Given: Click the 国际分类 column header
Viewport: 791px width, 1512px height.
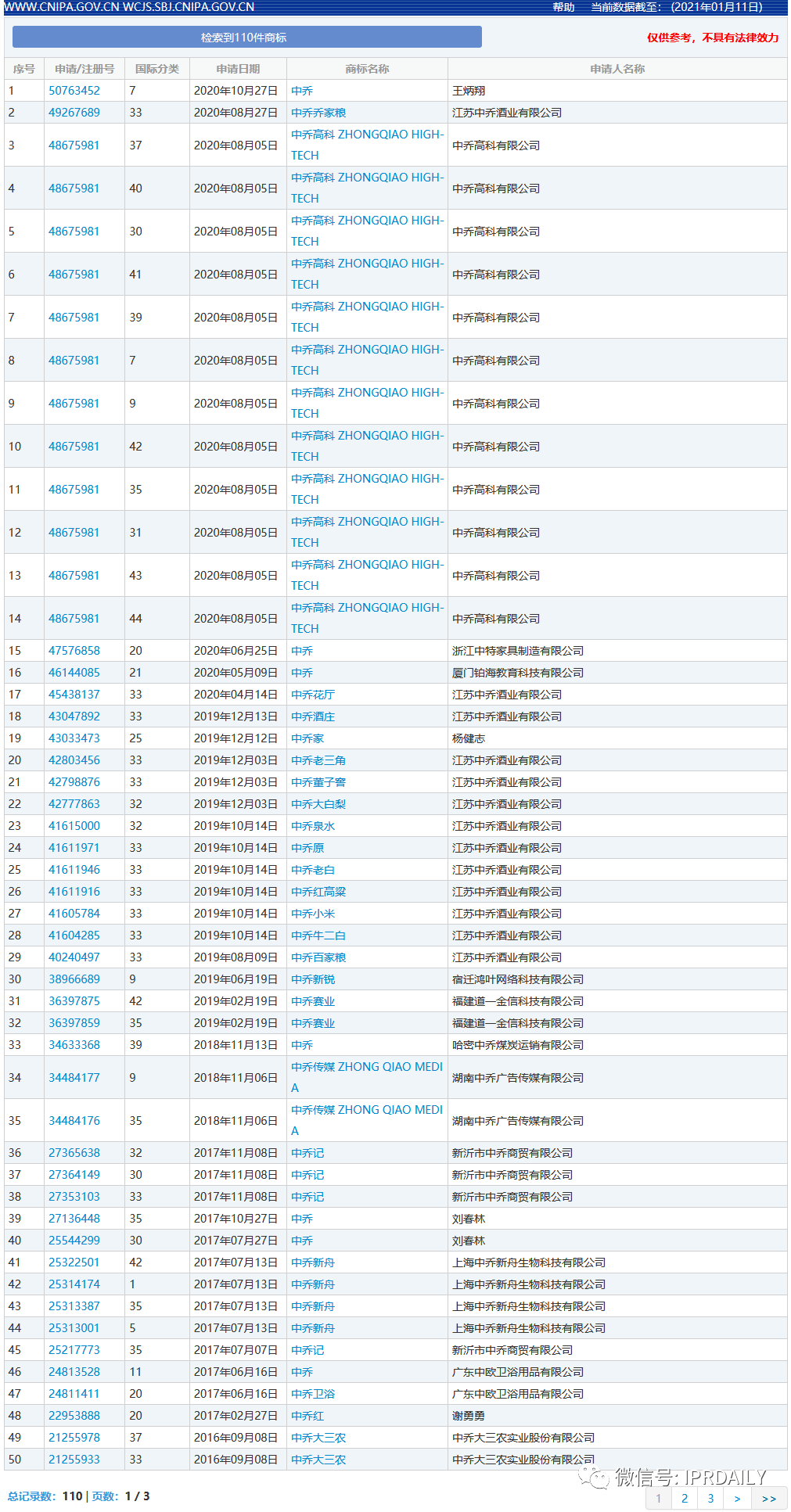Looking at the screenshot, I should point(157,69).
